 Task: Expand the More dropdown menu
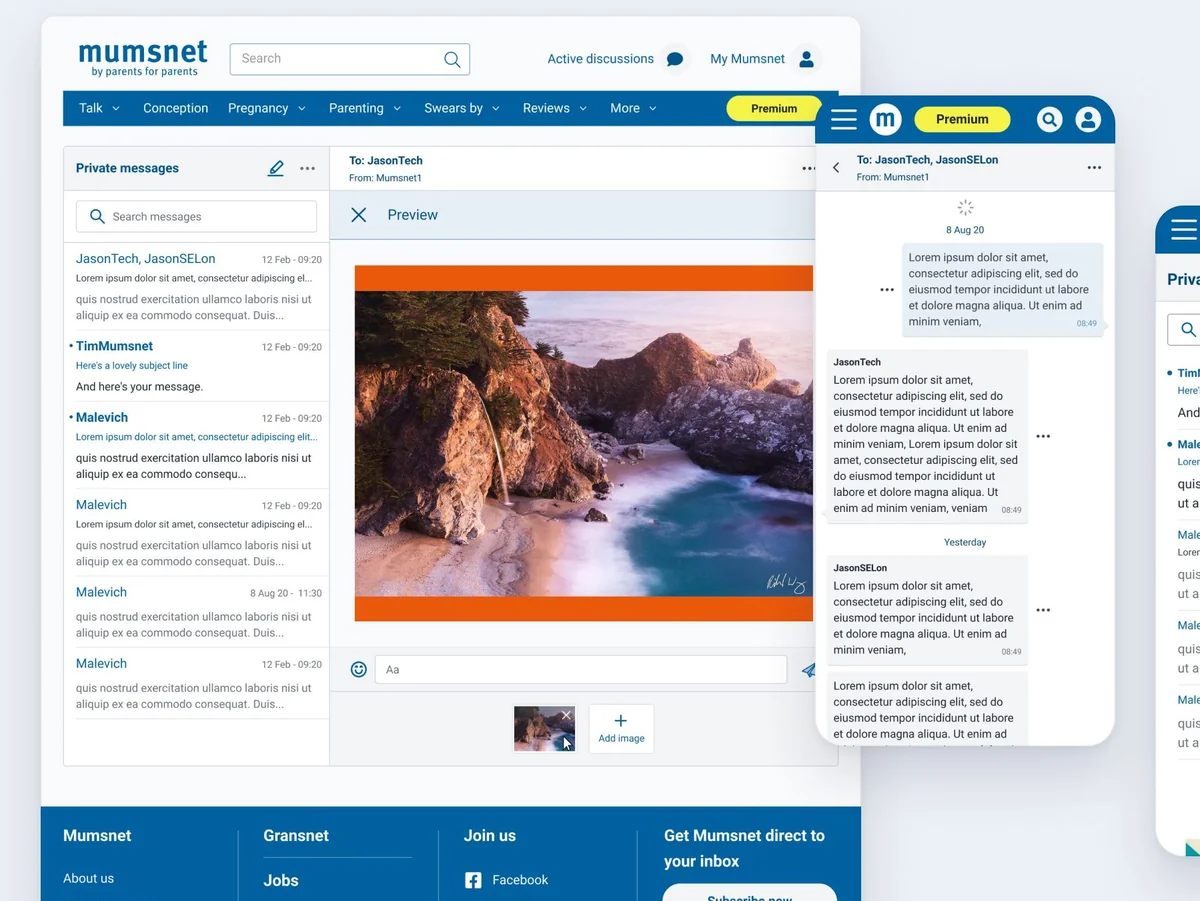pos(633,108)
